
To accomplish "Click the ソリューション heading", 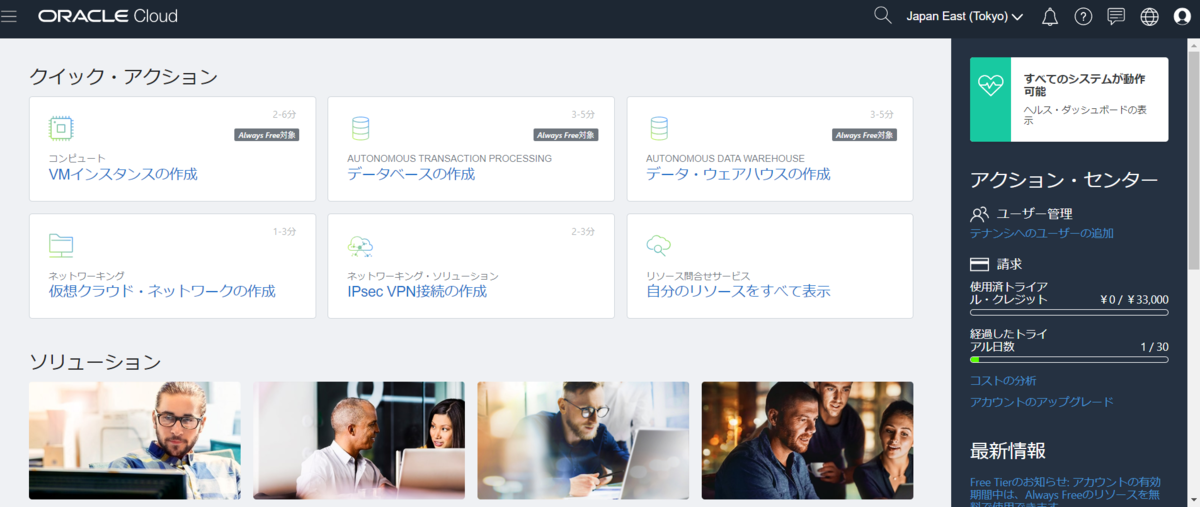I will click(95, 361).
